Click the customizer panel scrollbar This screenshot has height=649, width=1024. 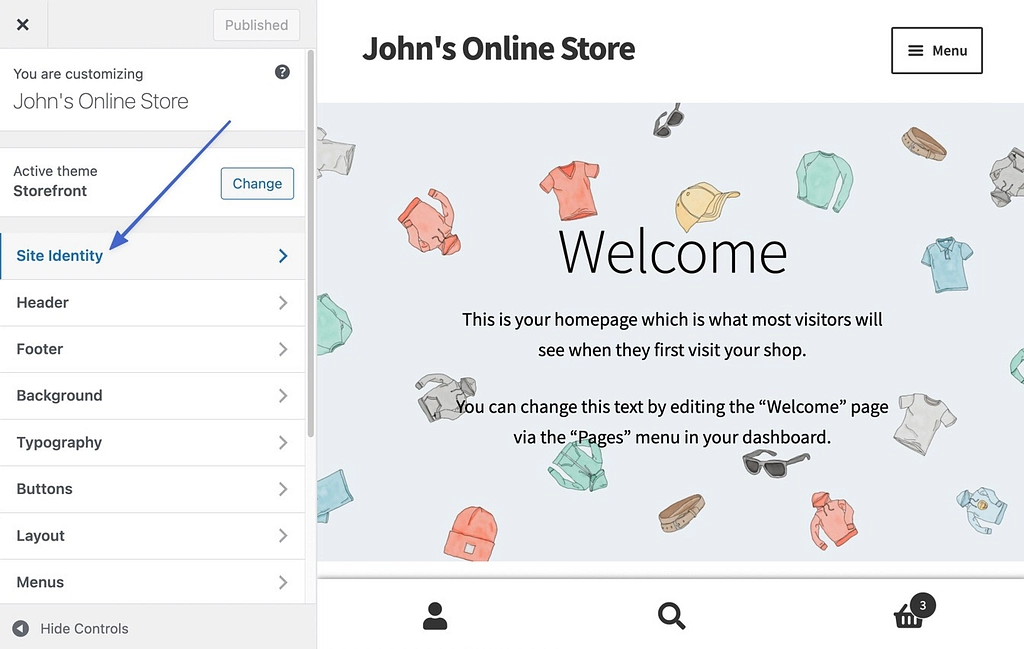click(311, 243)
